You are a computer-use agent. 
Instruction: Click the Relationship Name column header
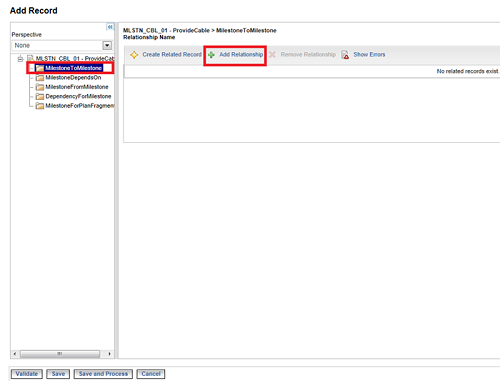pos(149,37)
